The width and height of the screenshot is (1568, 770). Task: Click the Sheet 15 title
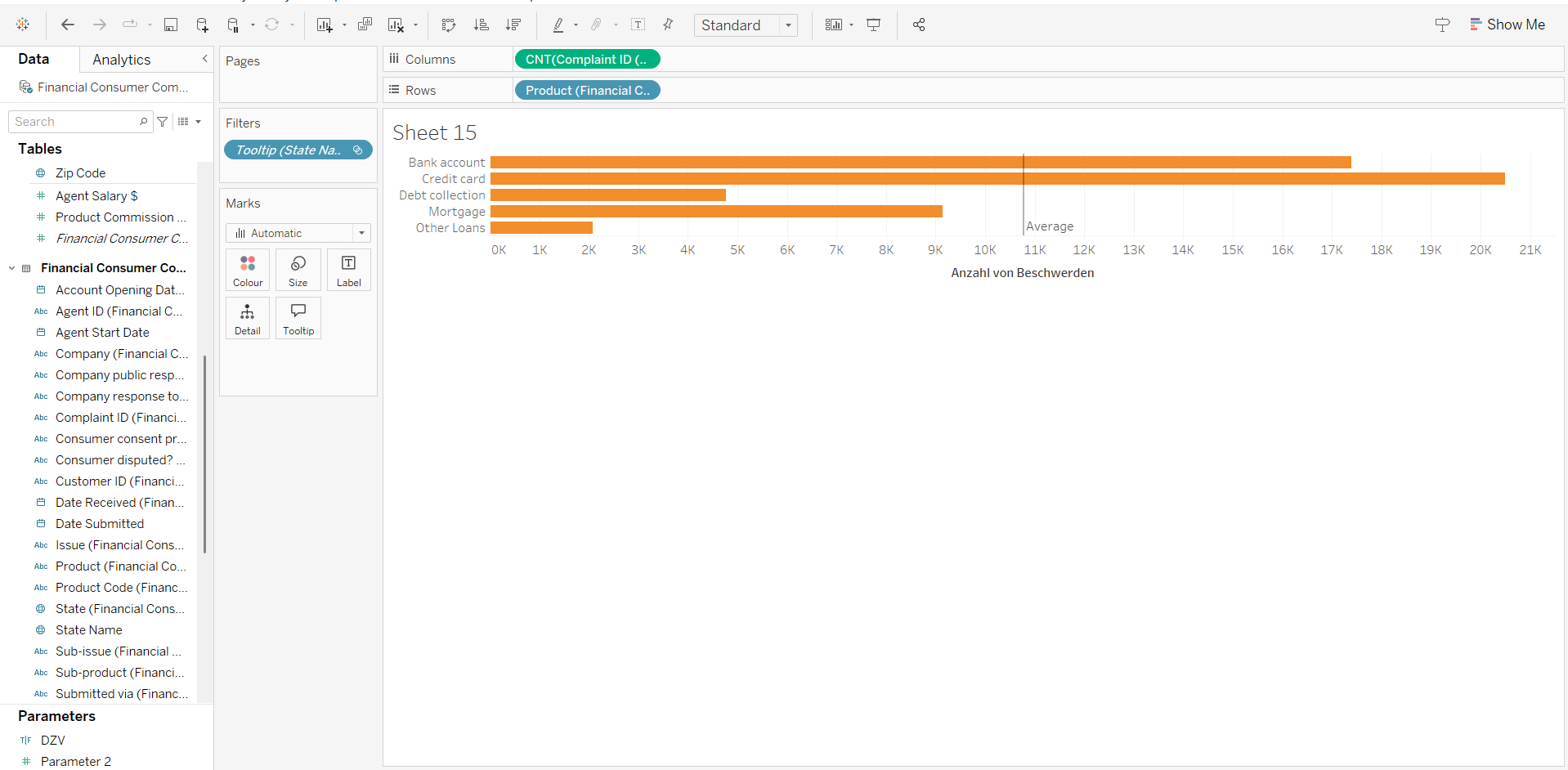434,132
